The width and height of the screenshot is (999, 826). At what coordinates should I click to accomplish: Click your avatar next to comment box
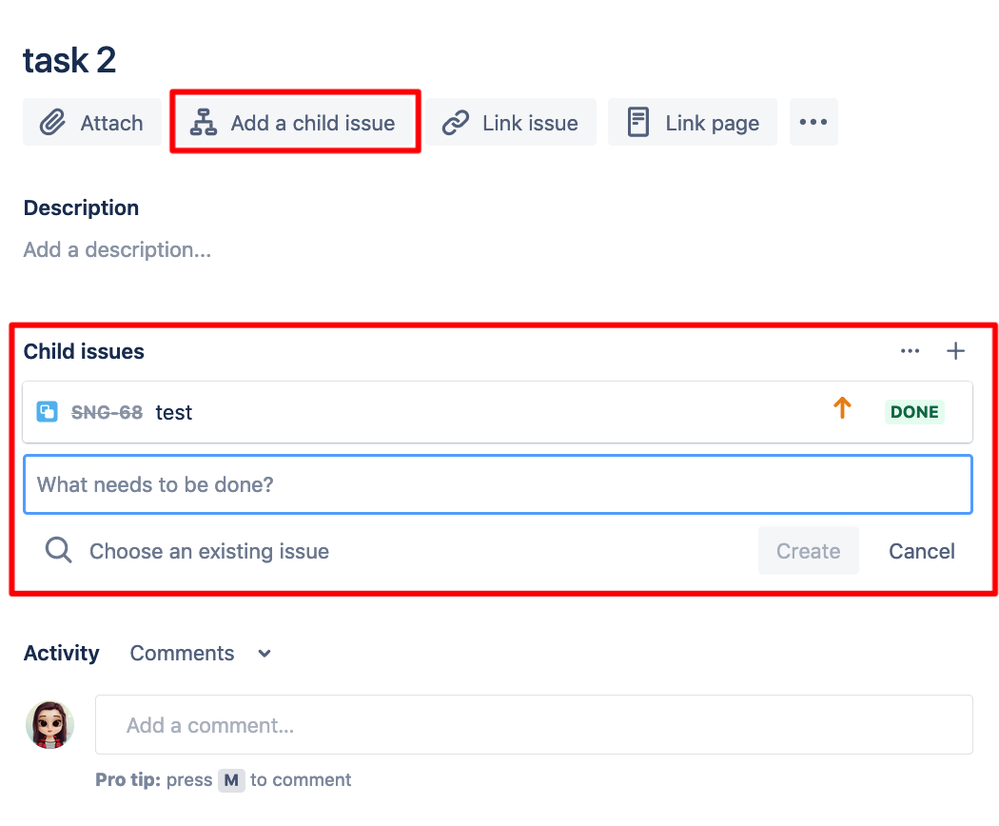coord(49,723)
